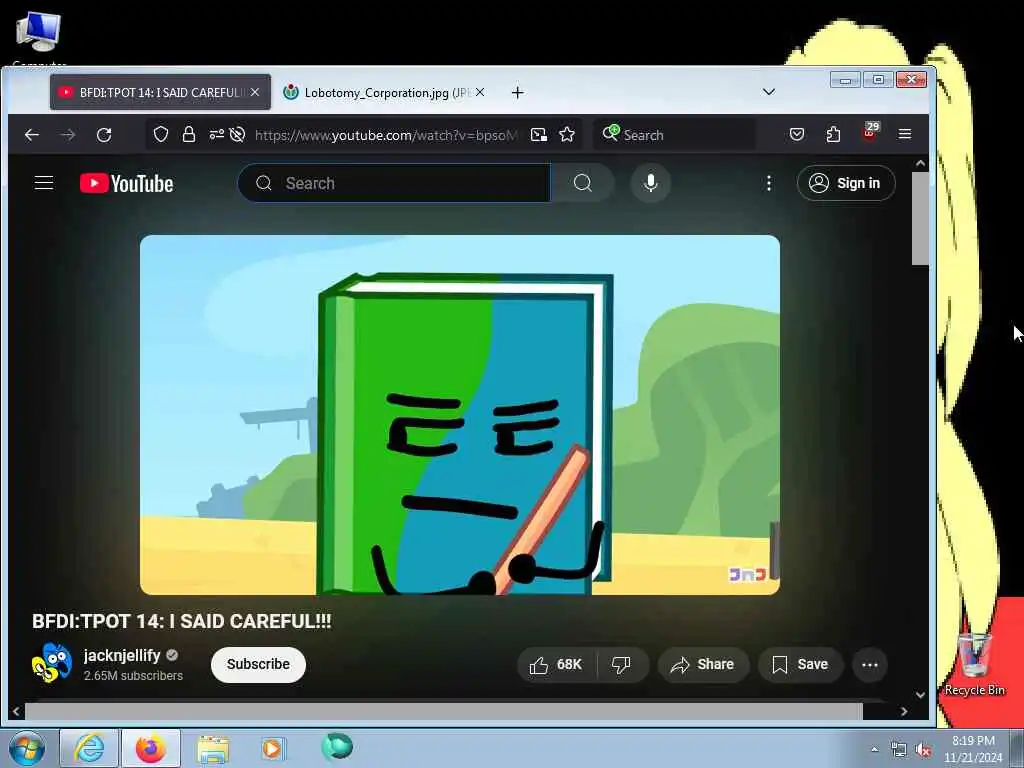Reload the page with refresh icon
Screen dimensions: 1024x768
[104, 135]
